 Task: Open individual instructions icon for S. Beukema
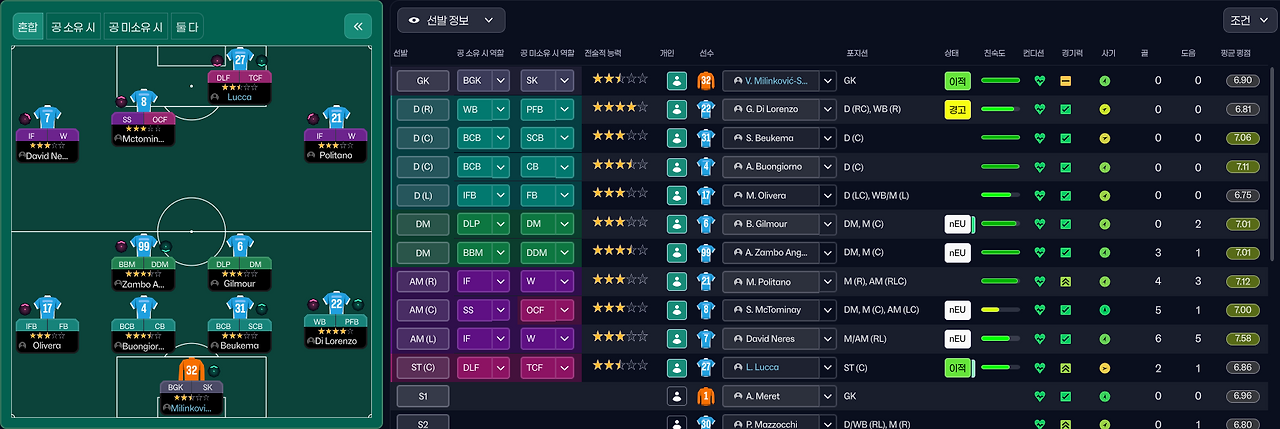tap(677, 138)
